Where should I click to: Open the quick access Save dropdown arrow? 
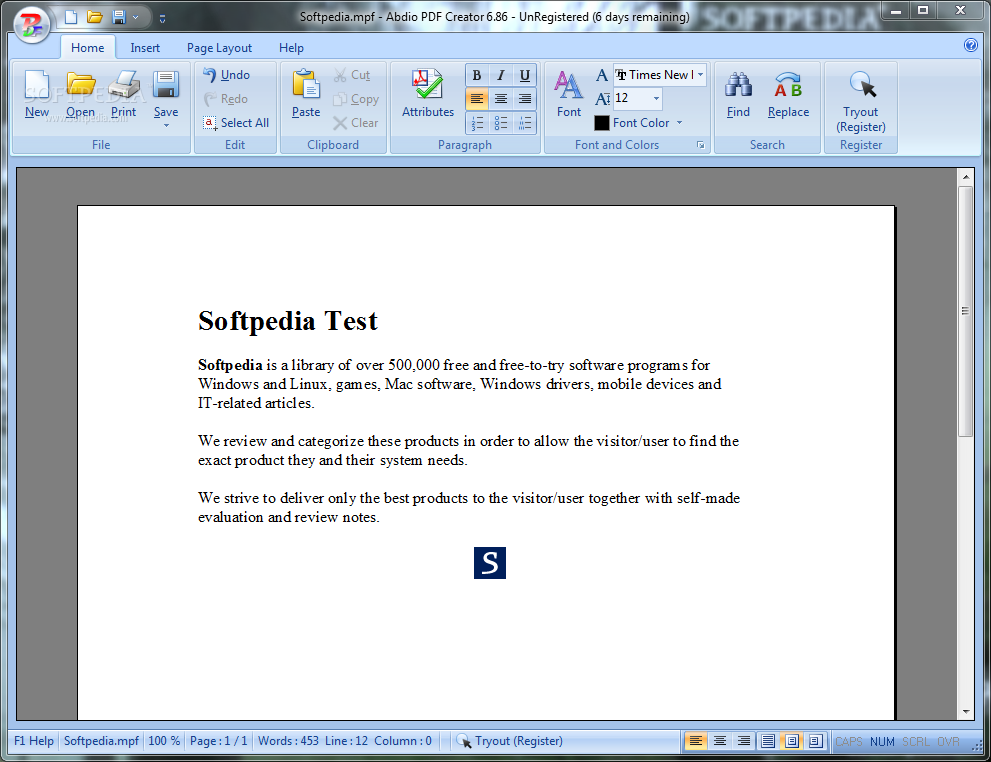point(135,18)
